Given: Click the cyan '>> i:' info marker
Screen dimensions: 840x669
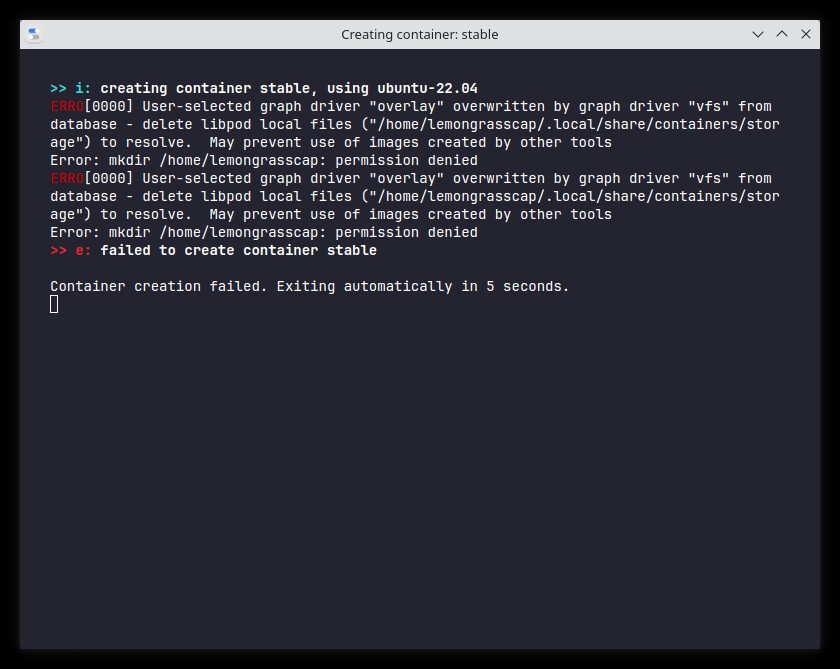Looking at the screenshot, I should point(71,88).
